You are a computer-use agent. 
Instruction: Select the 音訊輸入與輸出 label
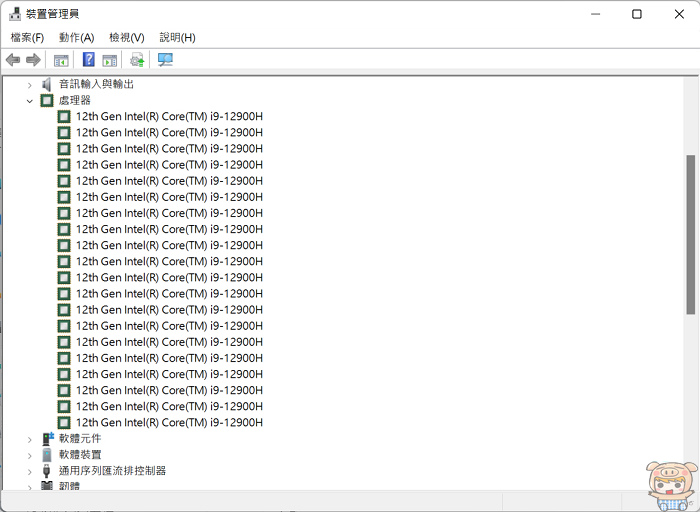[96, 84]
